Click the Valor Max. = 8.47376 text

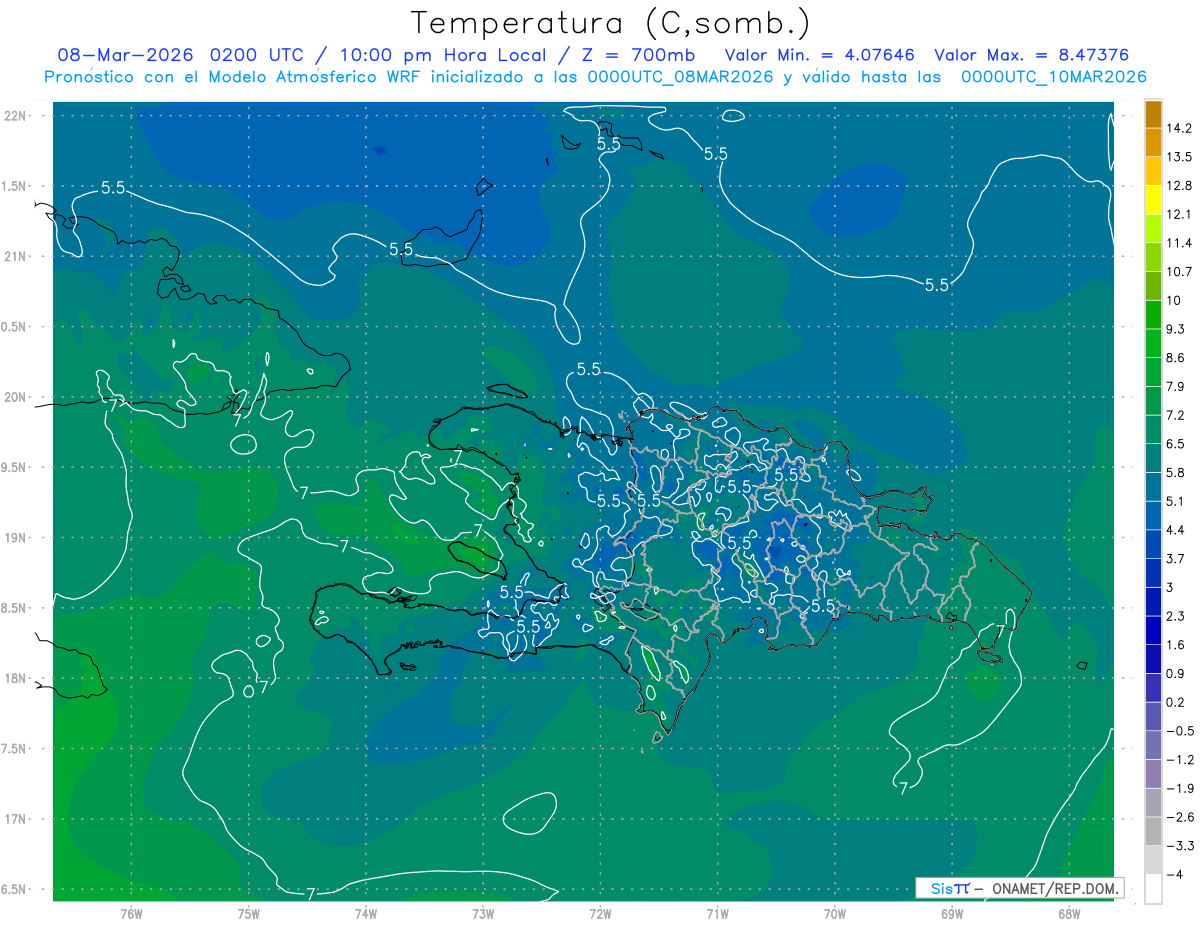pyautogui.click(x=1031, y=55)
